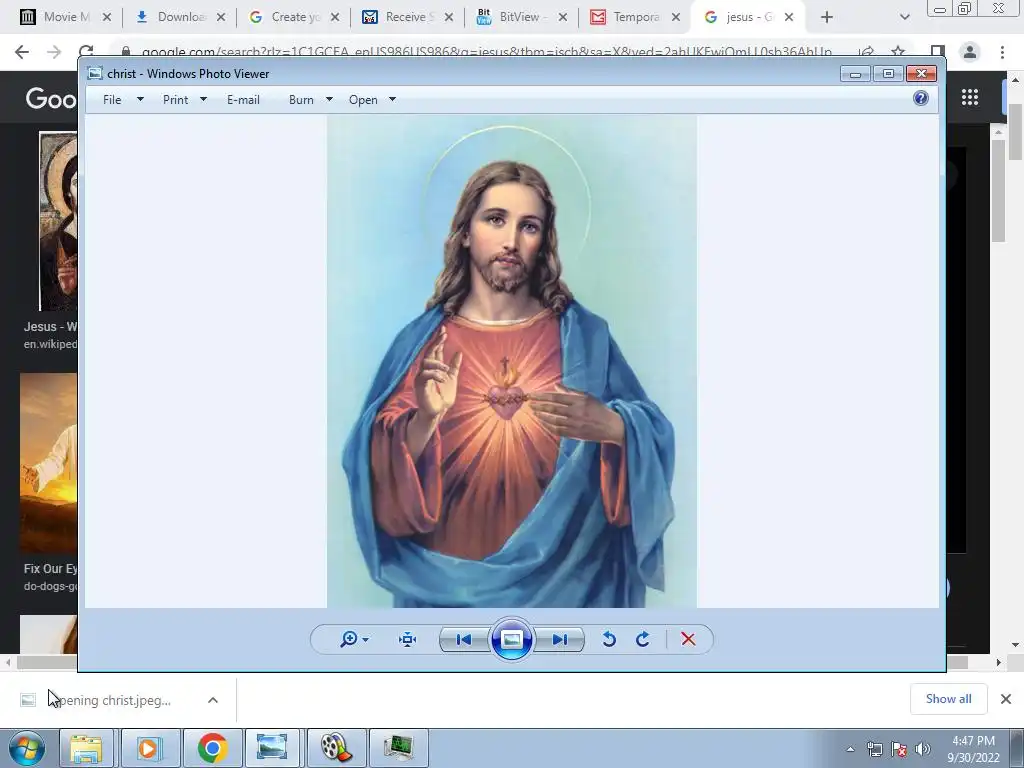Click the Actual Size fit button
1024x768 pixels.
(x=408, y=639)
